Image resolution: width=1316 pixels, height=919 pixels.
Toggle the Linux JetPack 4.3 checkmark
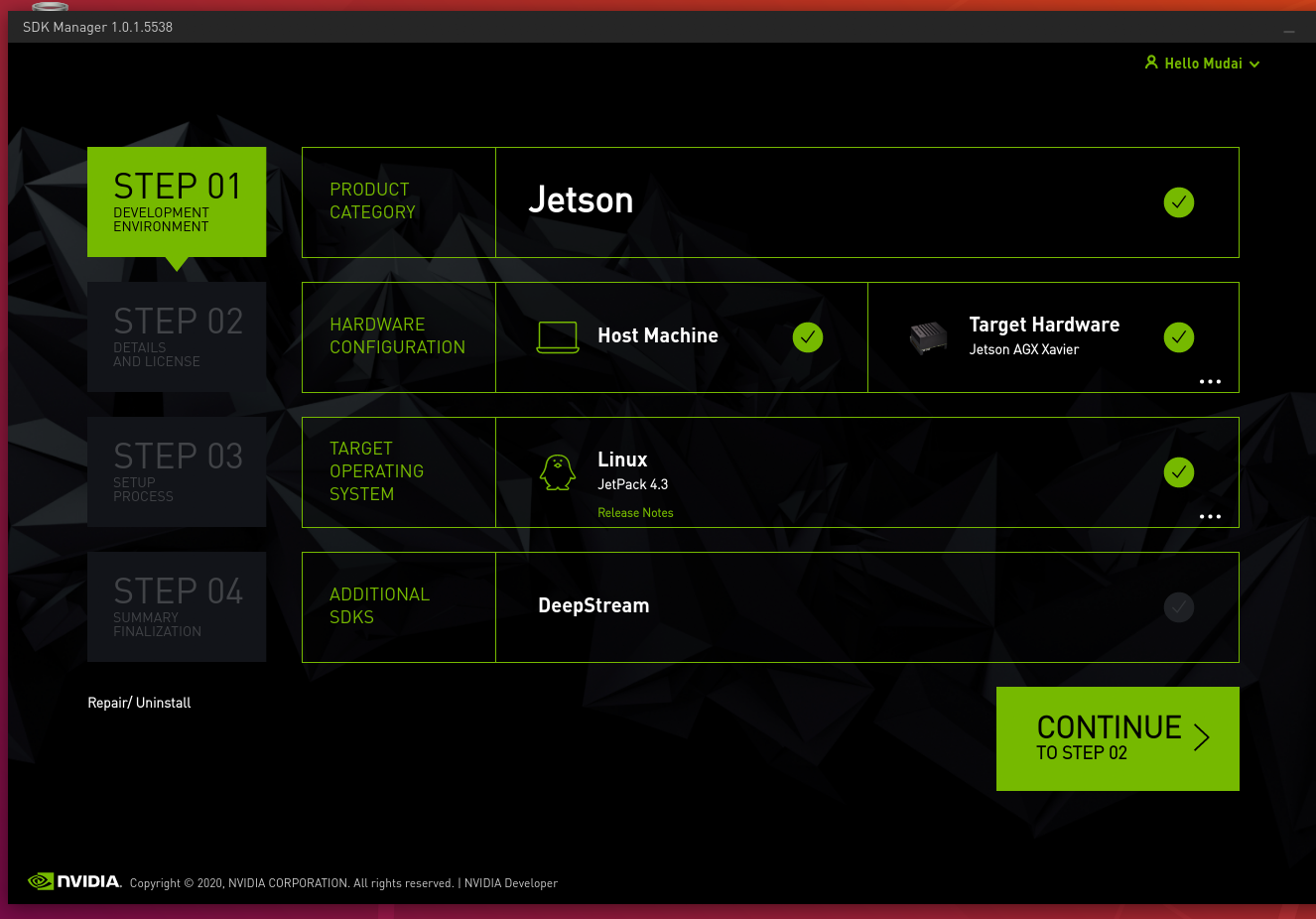(1179, 472)
